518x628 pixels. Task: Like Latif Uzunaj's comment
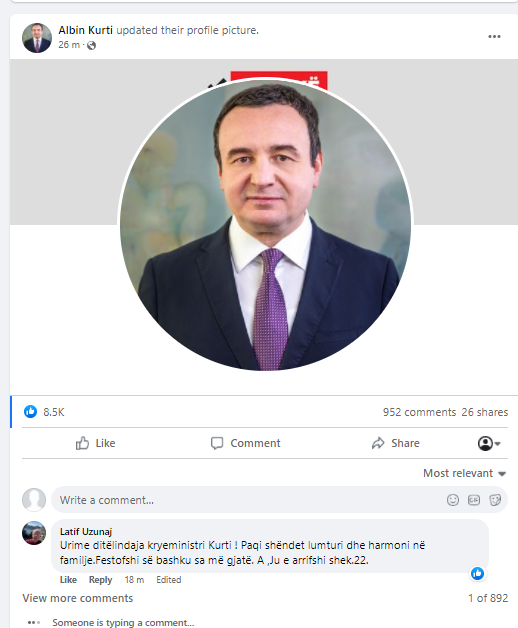[x=68, y=580]
